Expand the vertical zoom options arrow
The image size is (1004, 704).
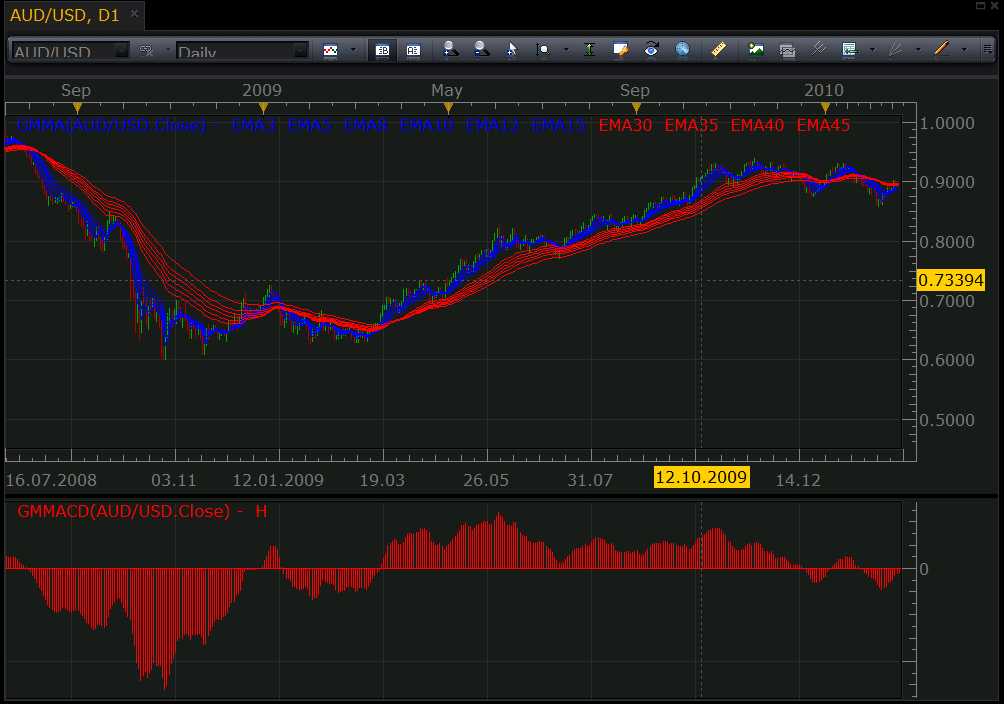(x=566, y=49)
